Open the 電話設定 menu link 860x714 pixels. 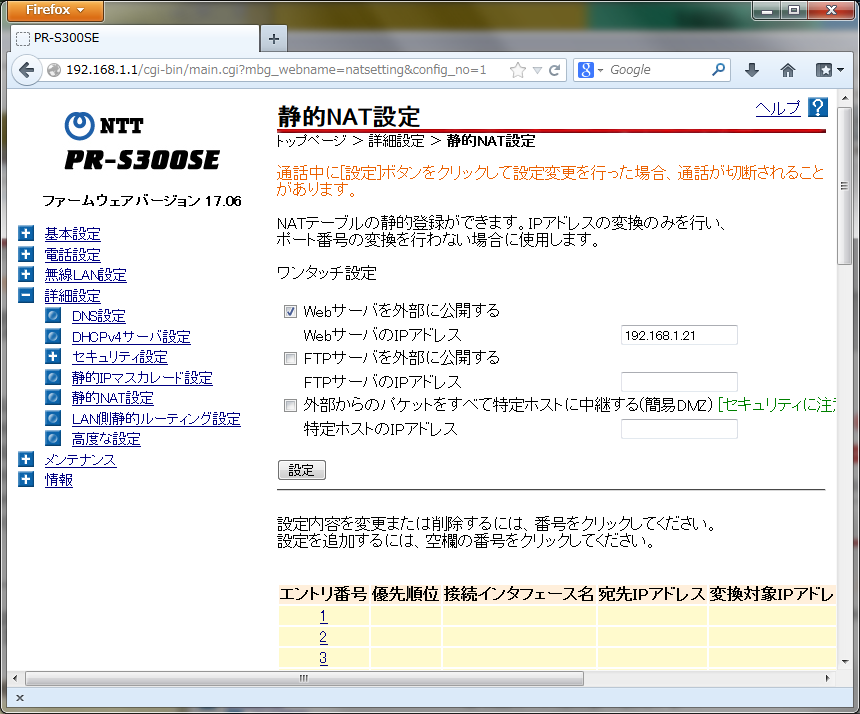click(x=72, y=255)
